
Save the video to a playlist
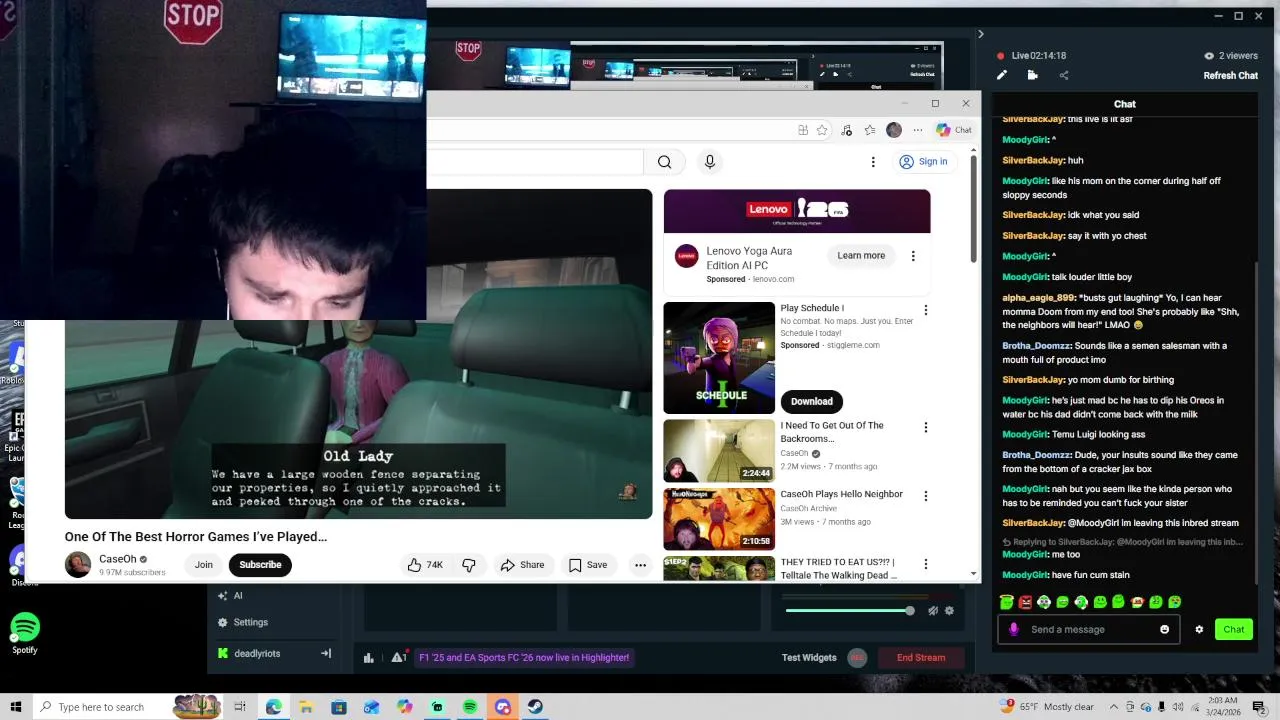tap(588, 565)
